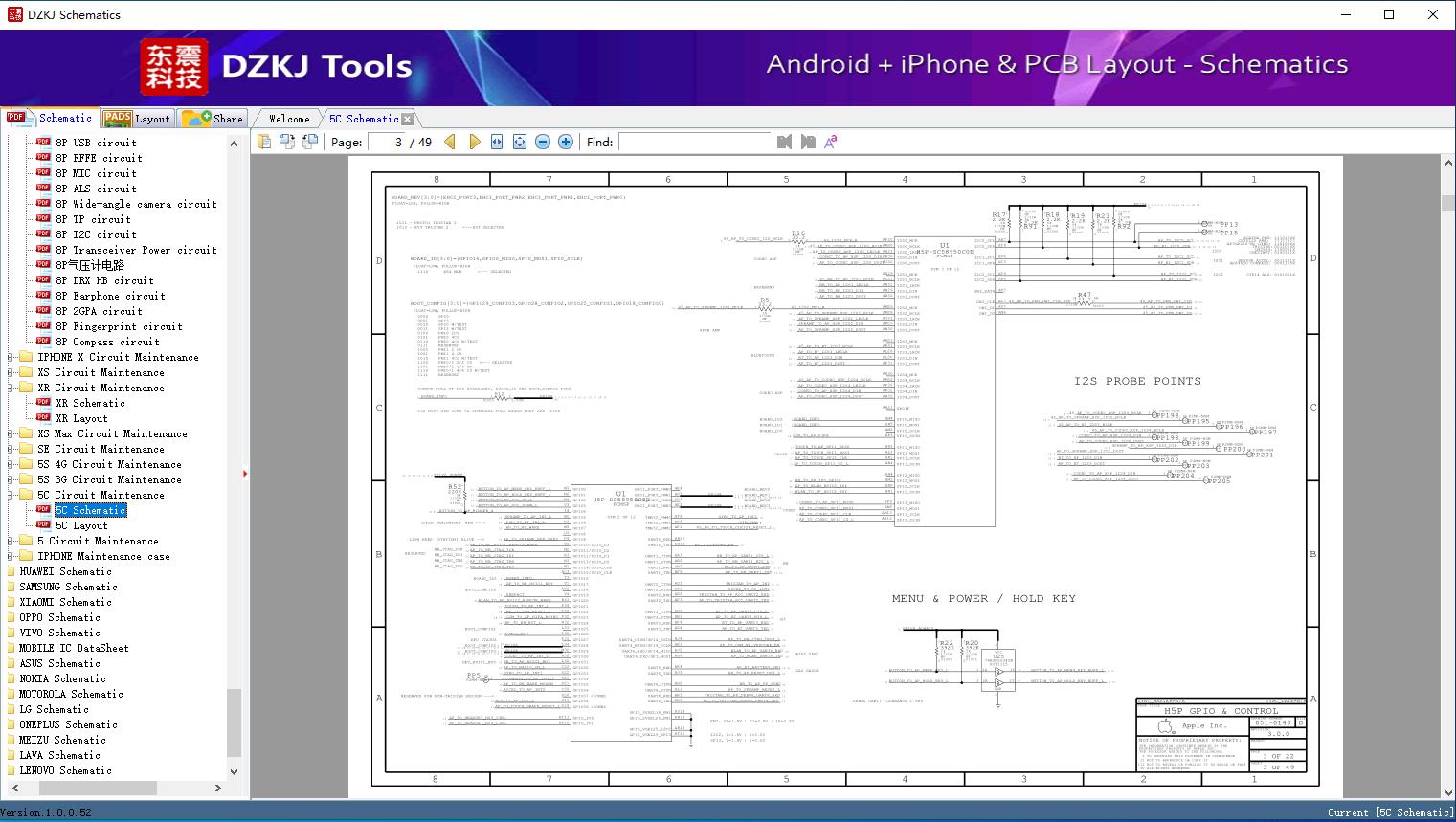Collapse the XR Circuit Maintenance folder
This screenshot has width=1456, height=822.
click(11, 388)
